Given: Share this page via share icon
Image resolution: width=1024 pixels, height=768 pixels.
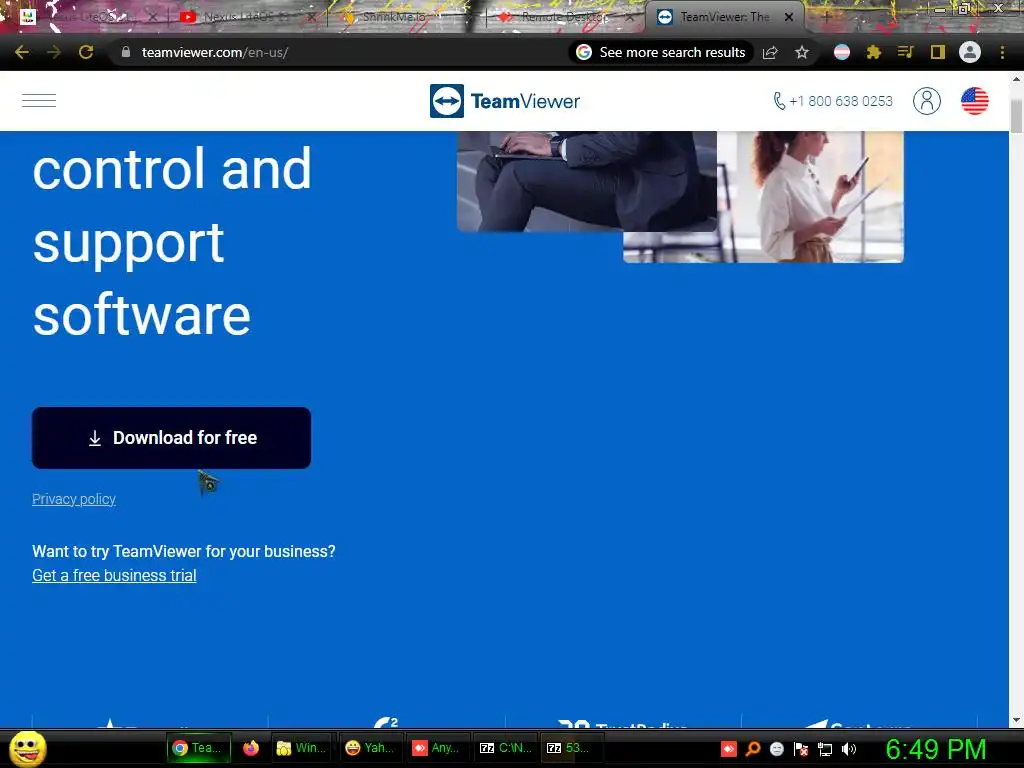Looking at the screenshot, I should pyautogui.click(x=770, y=52).
